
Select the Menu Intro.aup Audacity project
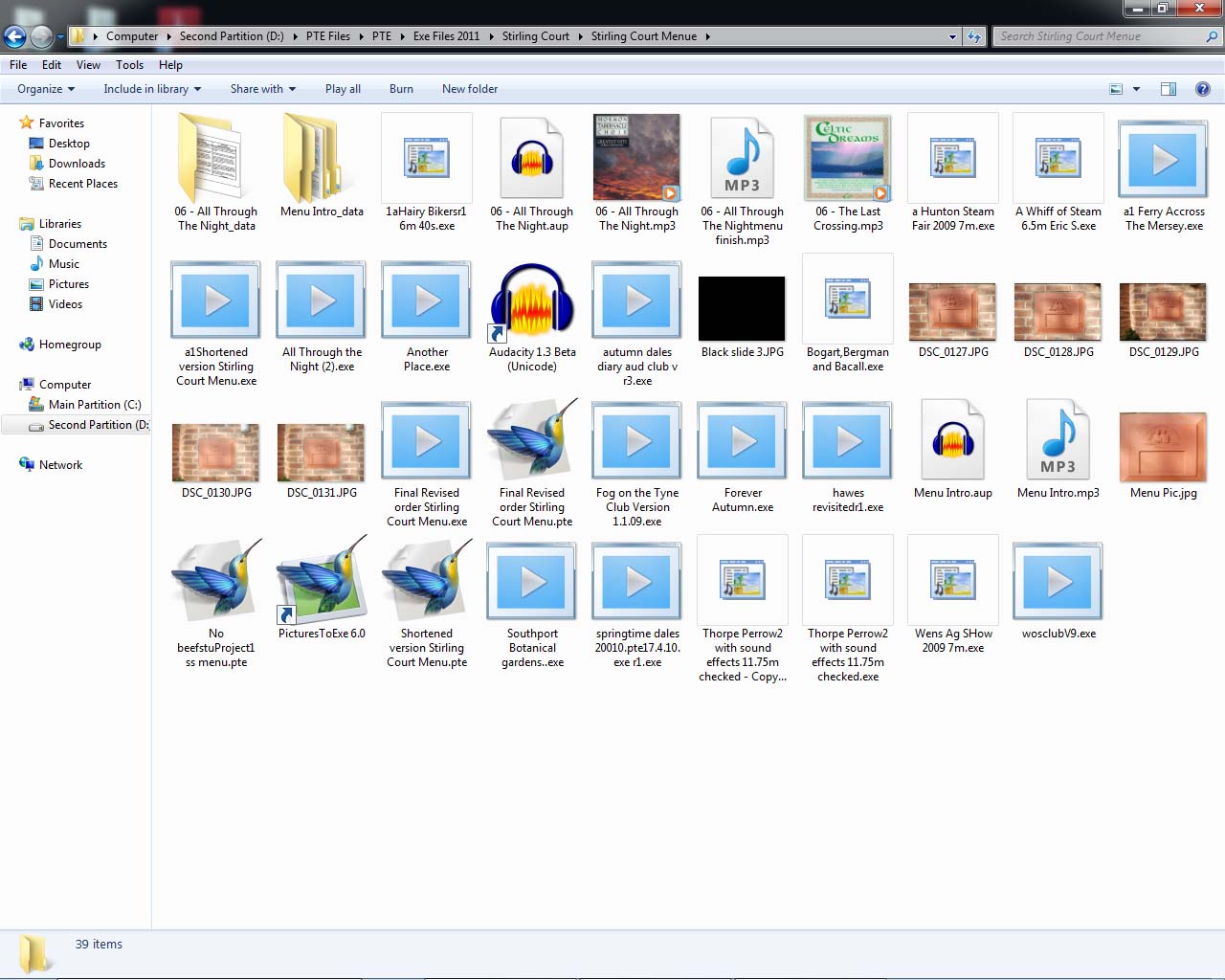coord(952,441)
